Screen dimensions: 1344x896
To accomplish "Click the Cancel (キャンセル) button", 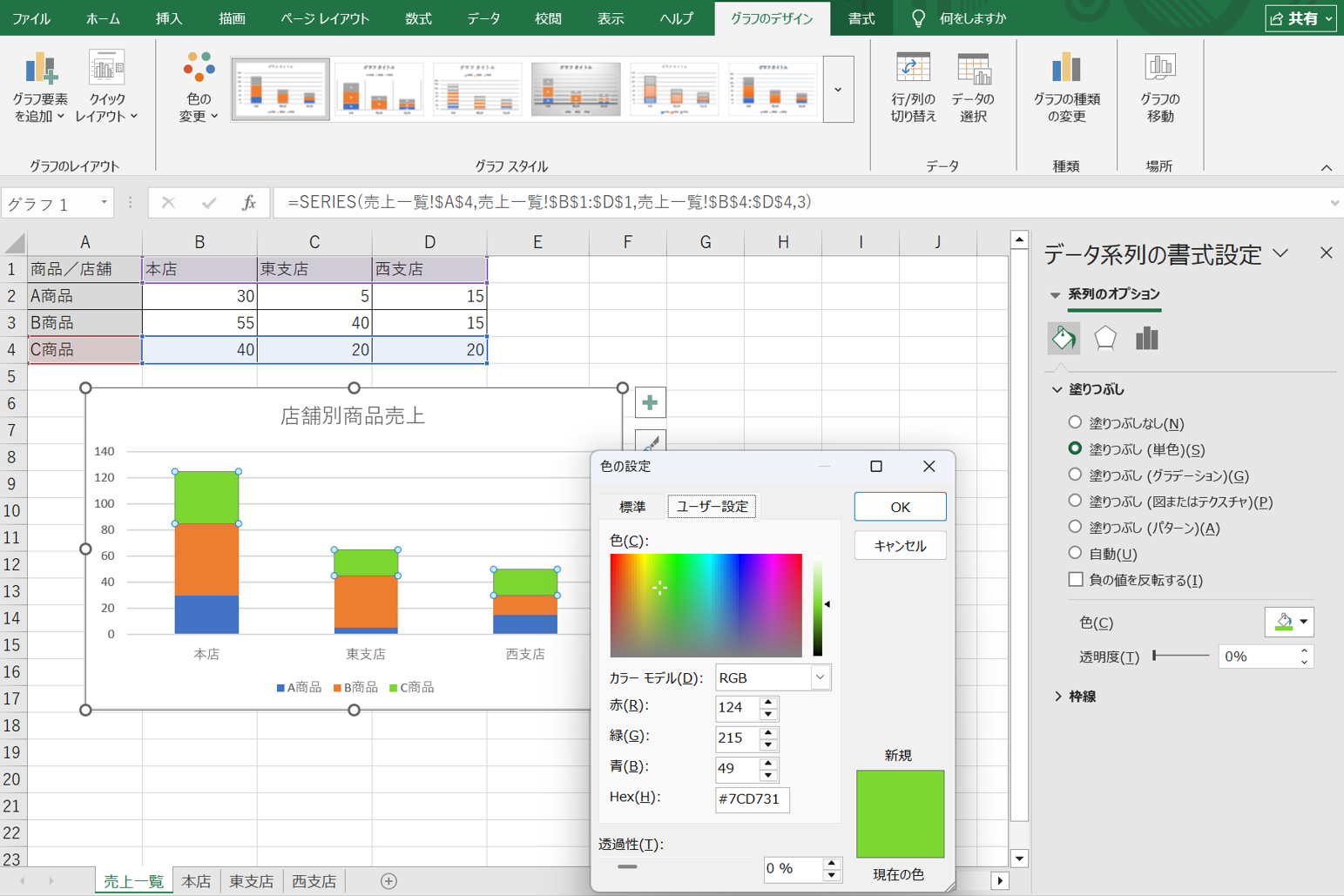I will coord(900,546).
